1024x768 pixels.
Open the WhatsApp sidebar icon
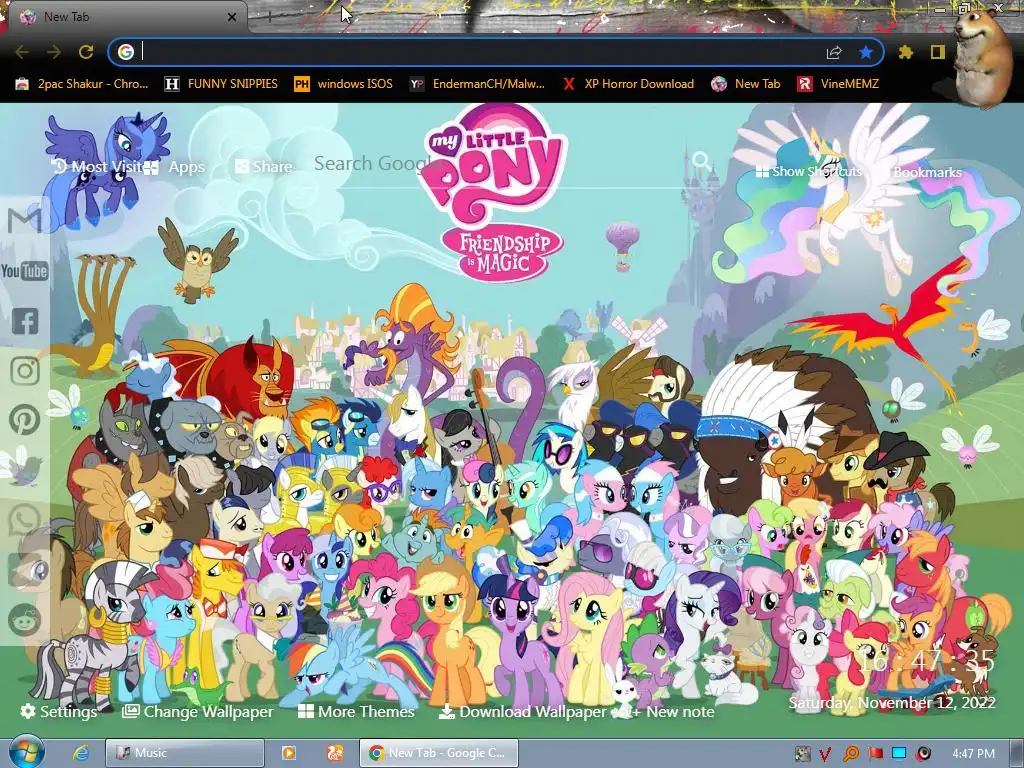click(25, 520)
